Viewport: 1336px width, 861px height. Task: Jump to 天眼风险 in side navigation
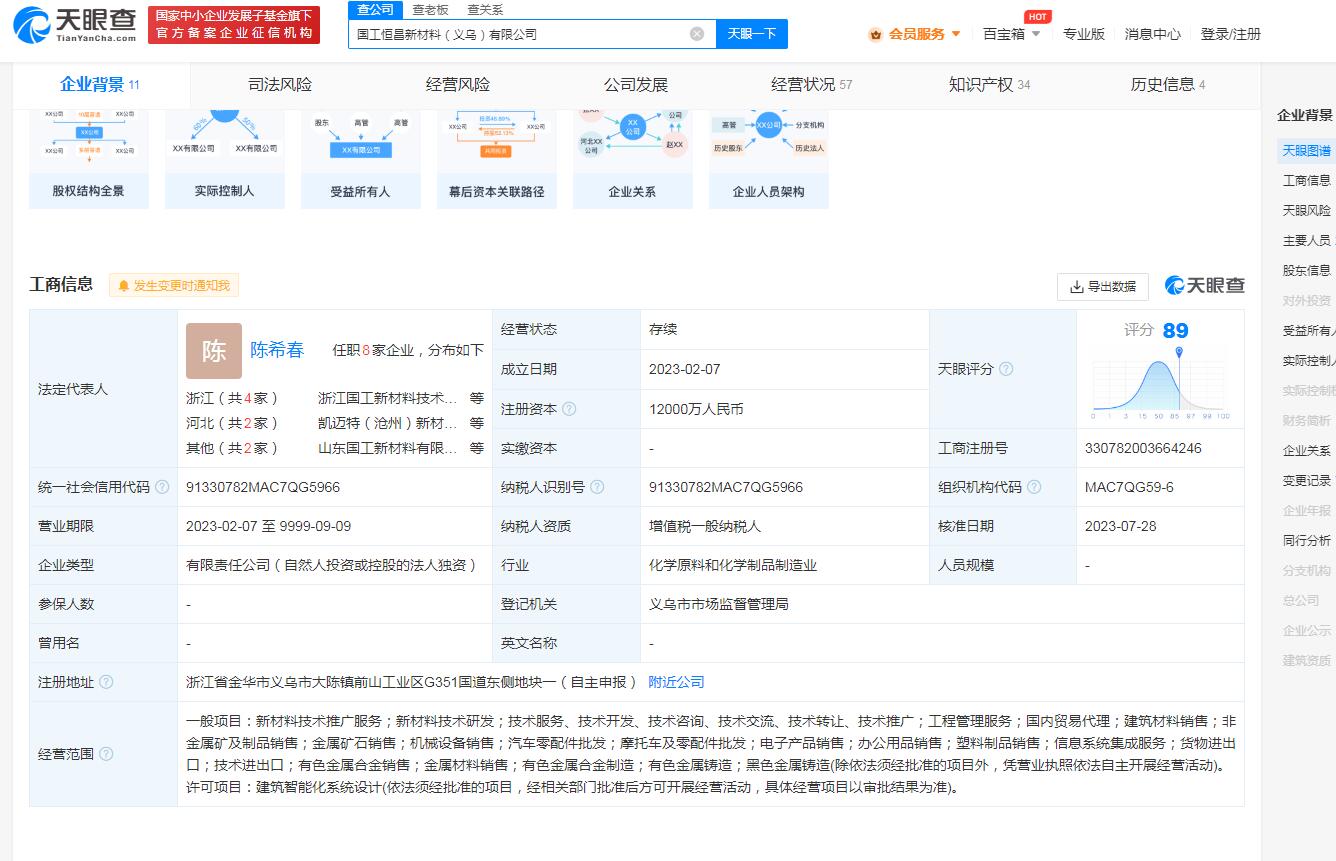[x=1306, y=210]
